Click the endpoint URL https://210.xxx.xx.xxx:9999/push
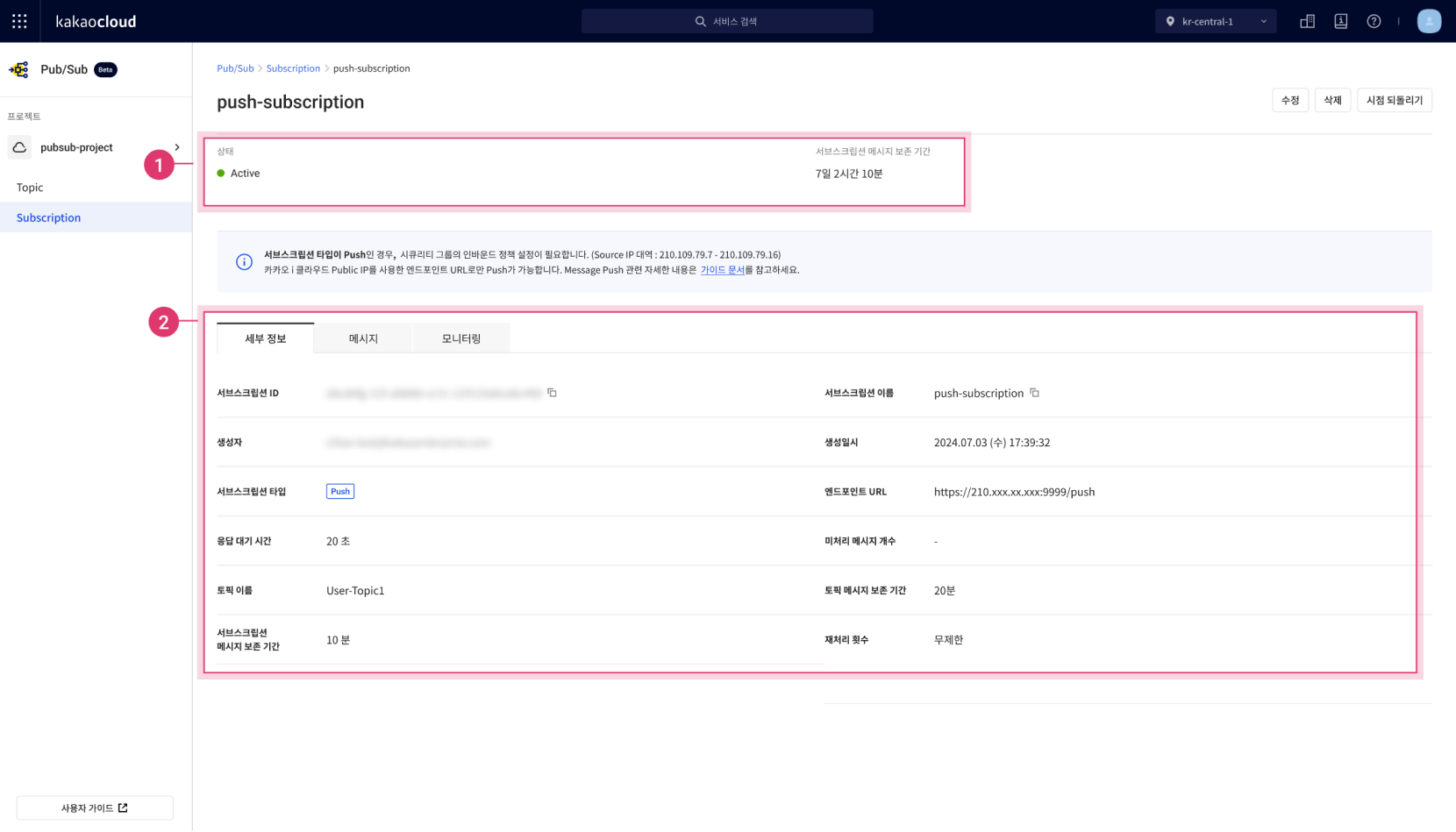Screen dimensions: 1456x832 (x=1014, y=492)
